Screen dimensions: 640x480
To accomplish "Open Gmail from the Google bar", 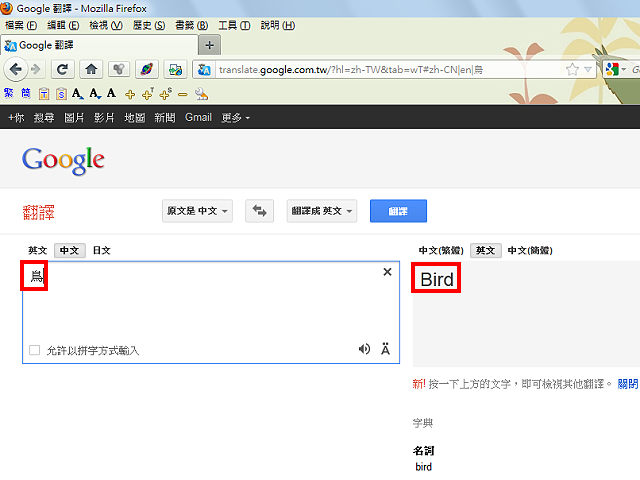I will (x=198, y=118).
